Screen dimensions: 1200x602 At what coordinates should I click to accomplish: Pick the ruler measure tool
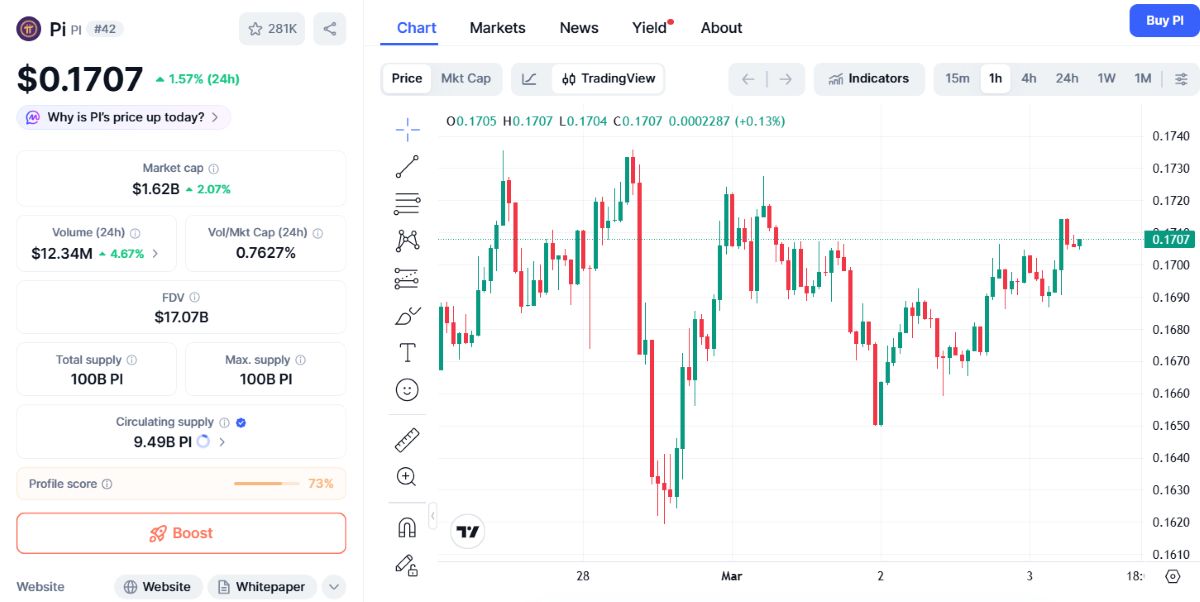pyautogui.click(x=407, y=440)
